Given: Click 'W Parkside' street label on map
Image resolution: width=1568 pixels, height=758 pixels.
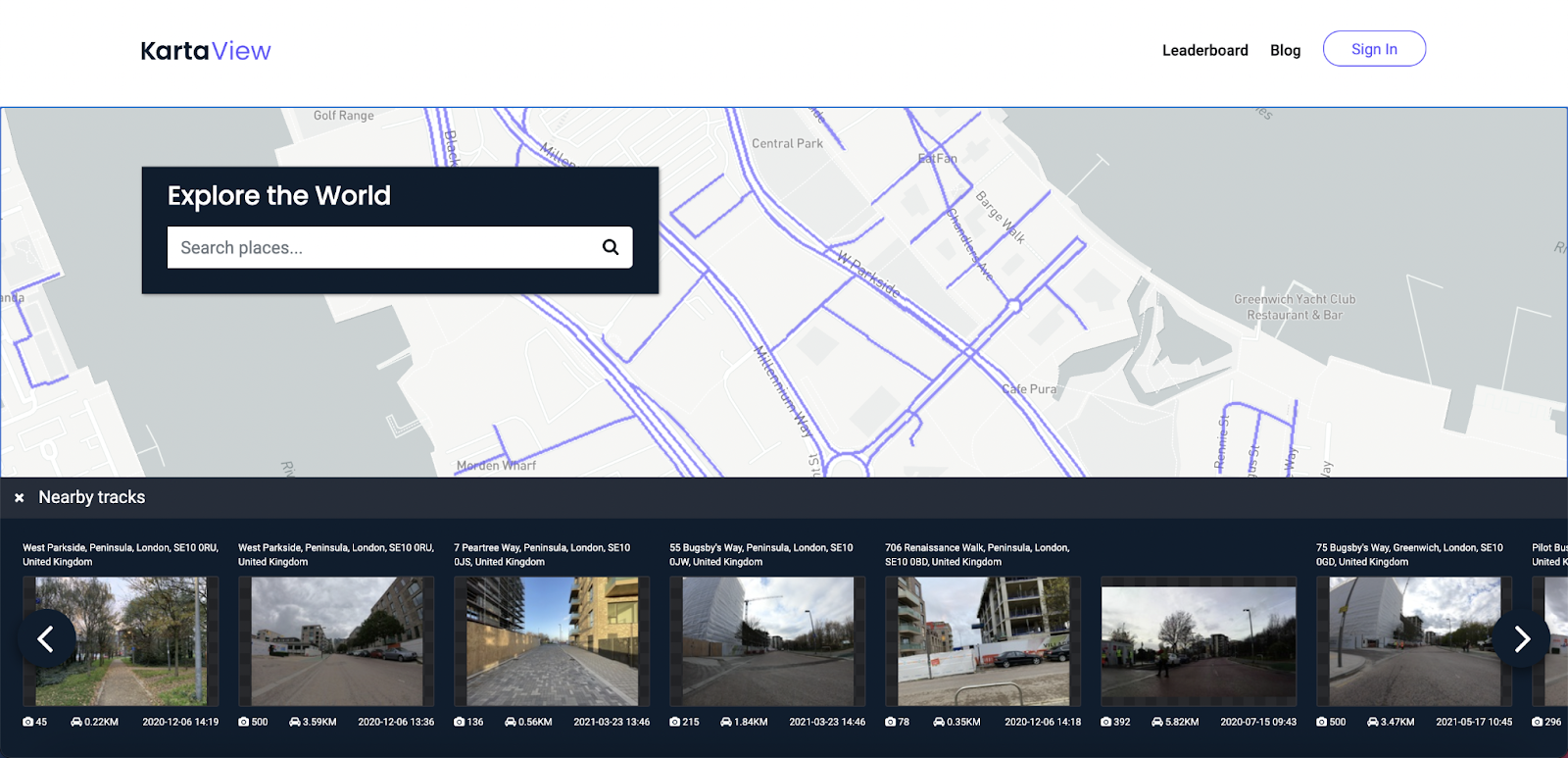Looking at the screenshot, I should pos(868,274).
